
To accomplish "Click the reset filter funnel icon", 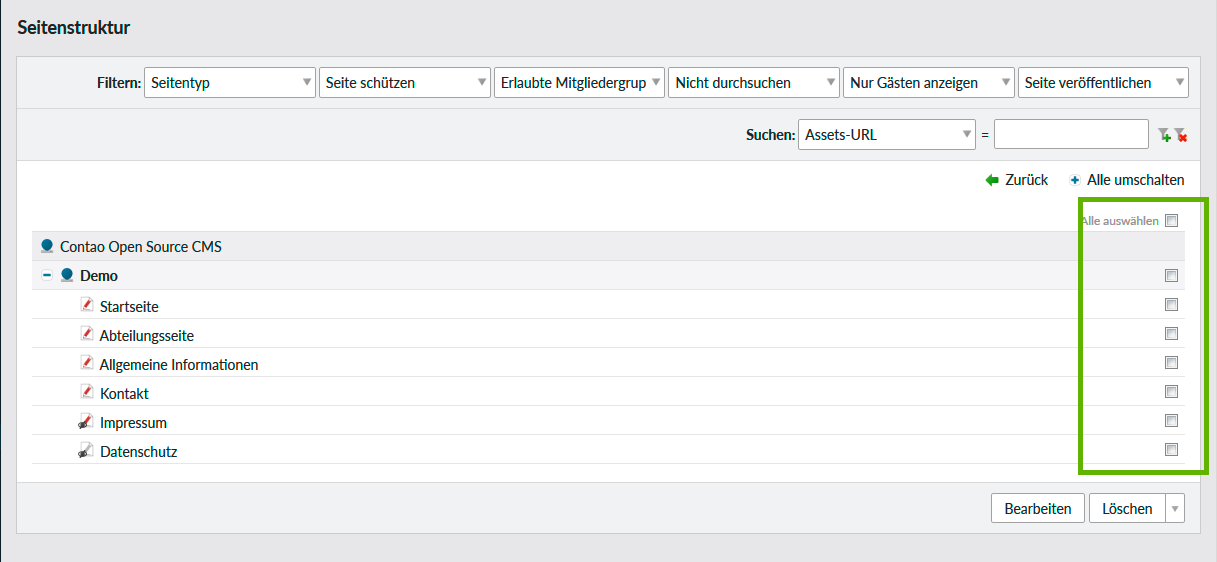I will coord(1180,135).
